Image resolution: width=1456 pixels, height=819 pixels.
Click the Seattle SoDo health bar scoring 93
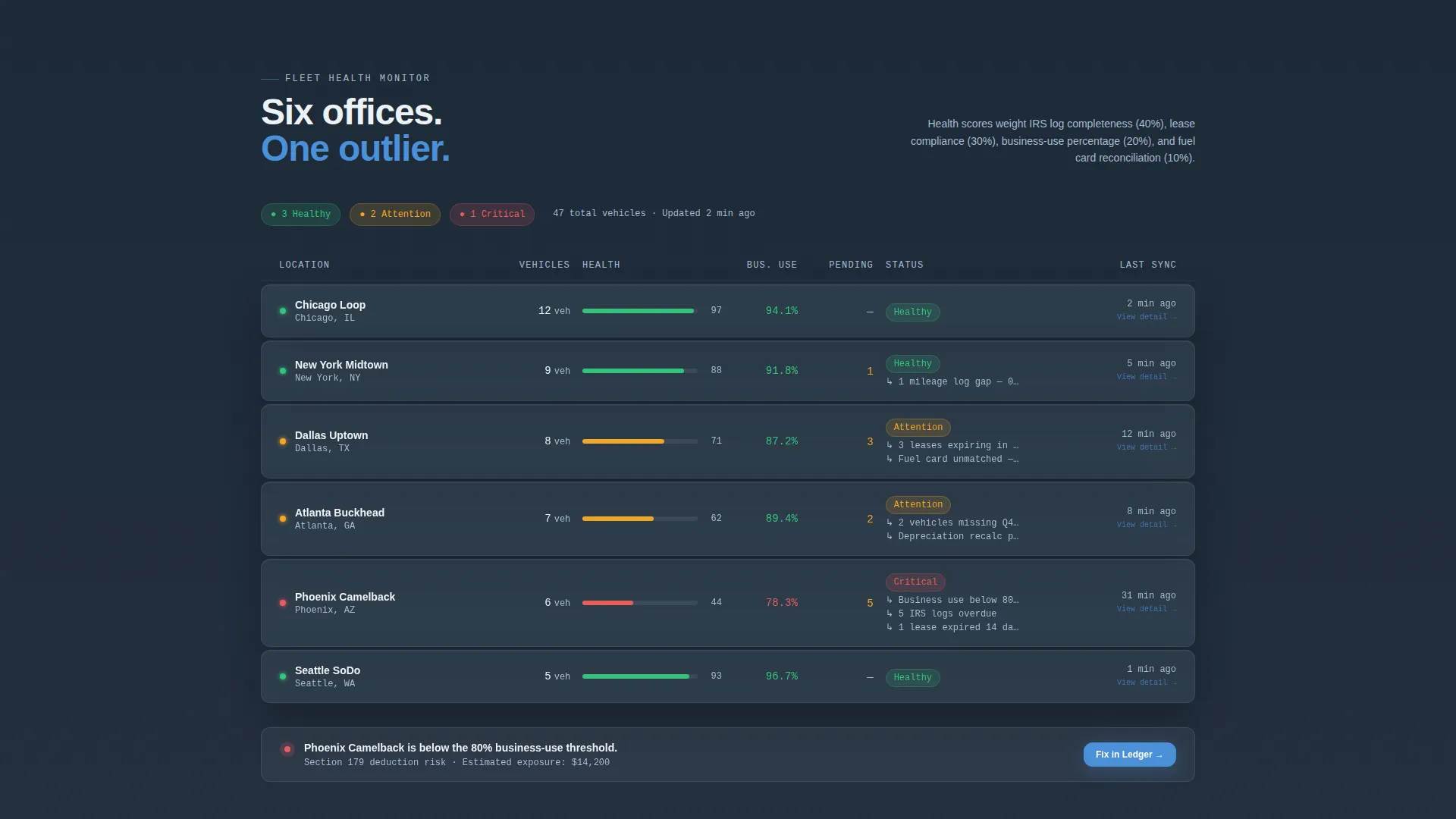[640, 676]
